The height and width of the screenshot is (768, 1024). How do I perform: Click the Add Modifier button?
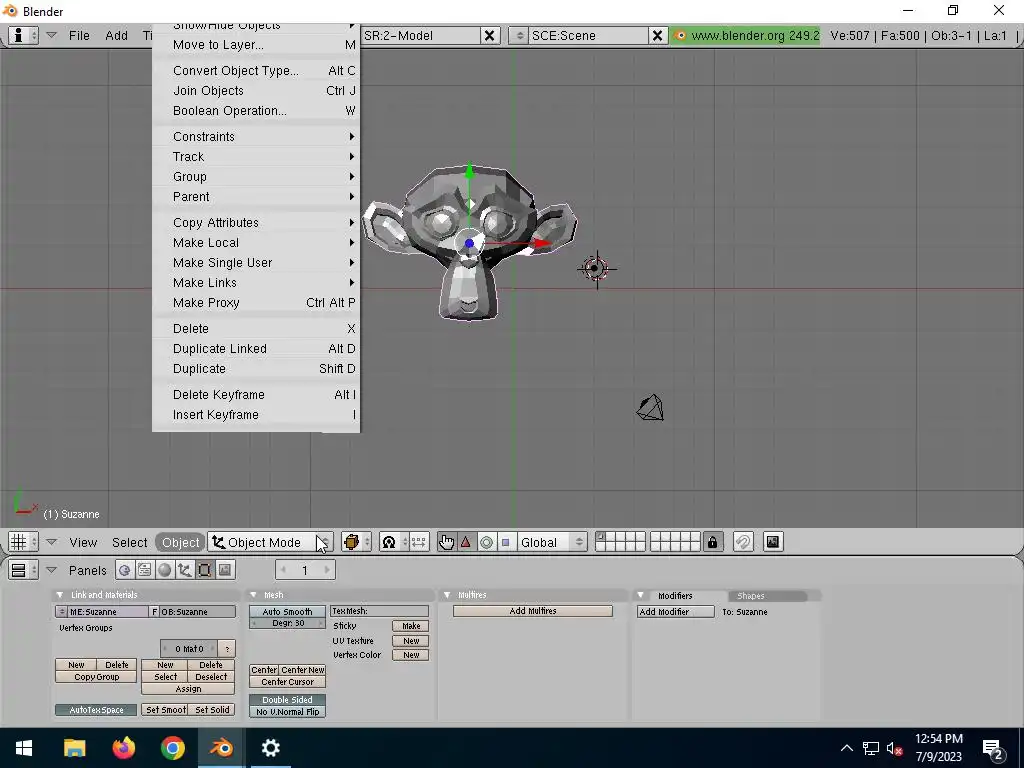tap(676, 612)
